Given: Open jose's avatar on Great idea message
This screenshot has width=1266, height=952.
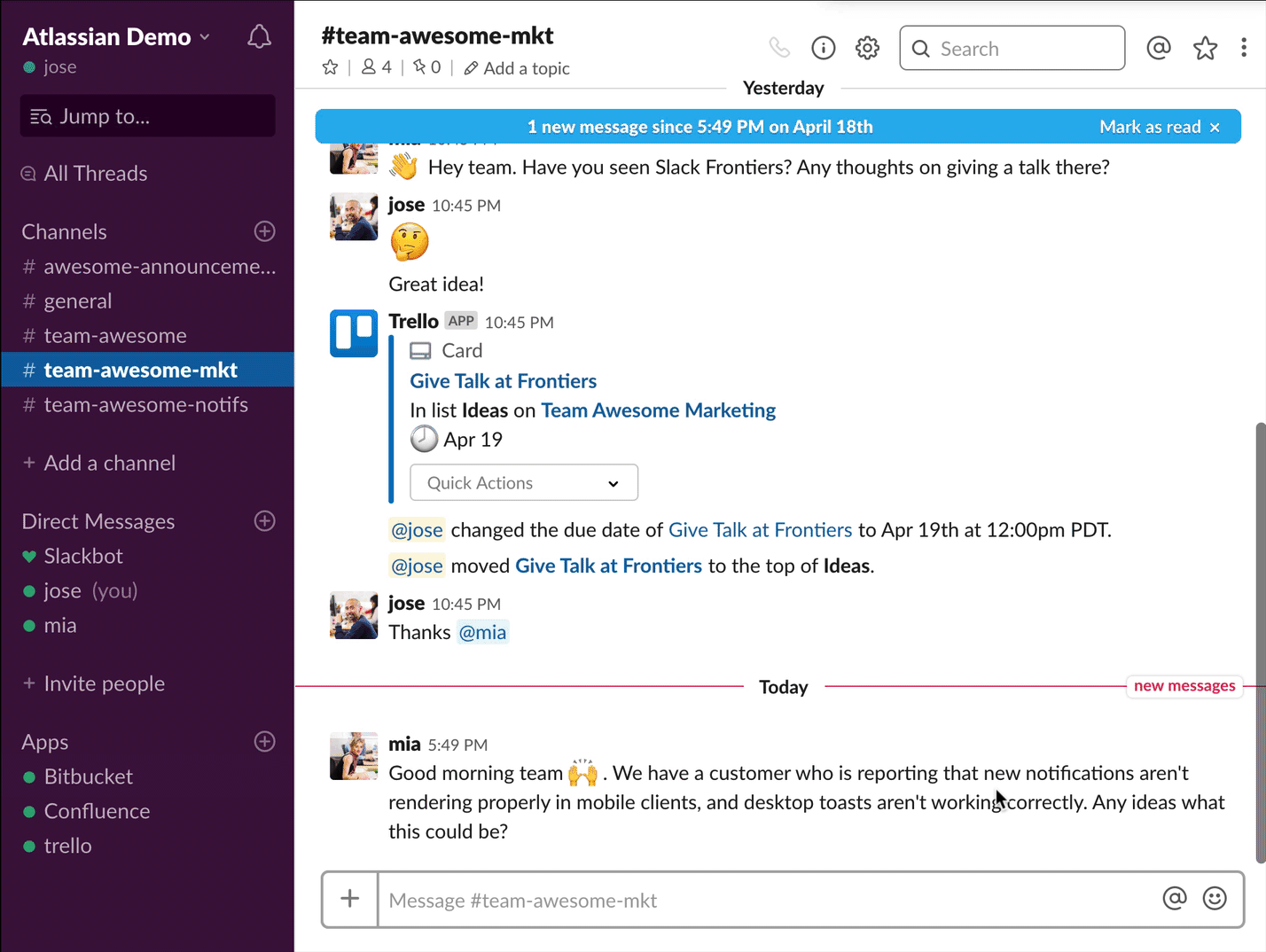Looking at the screenshot, I should [354, 217].
